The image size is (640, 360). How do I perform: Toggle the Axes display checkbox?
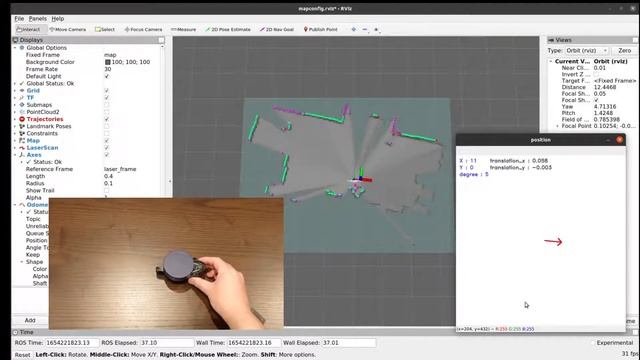point(107,155)
